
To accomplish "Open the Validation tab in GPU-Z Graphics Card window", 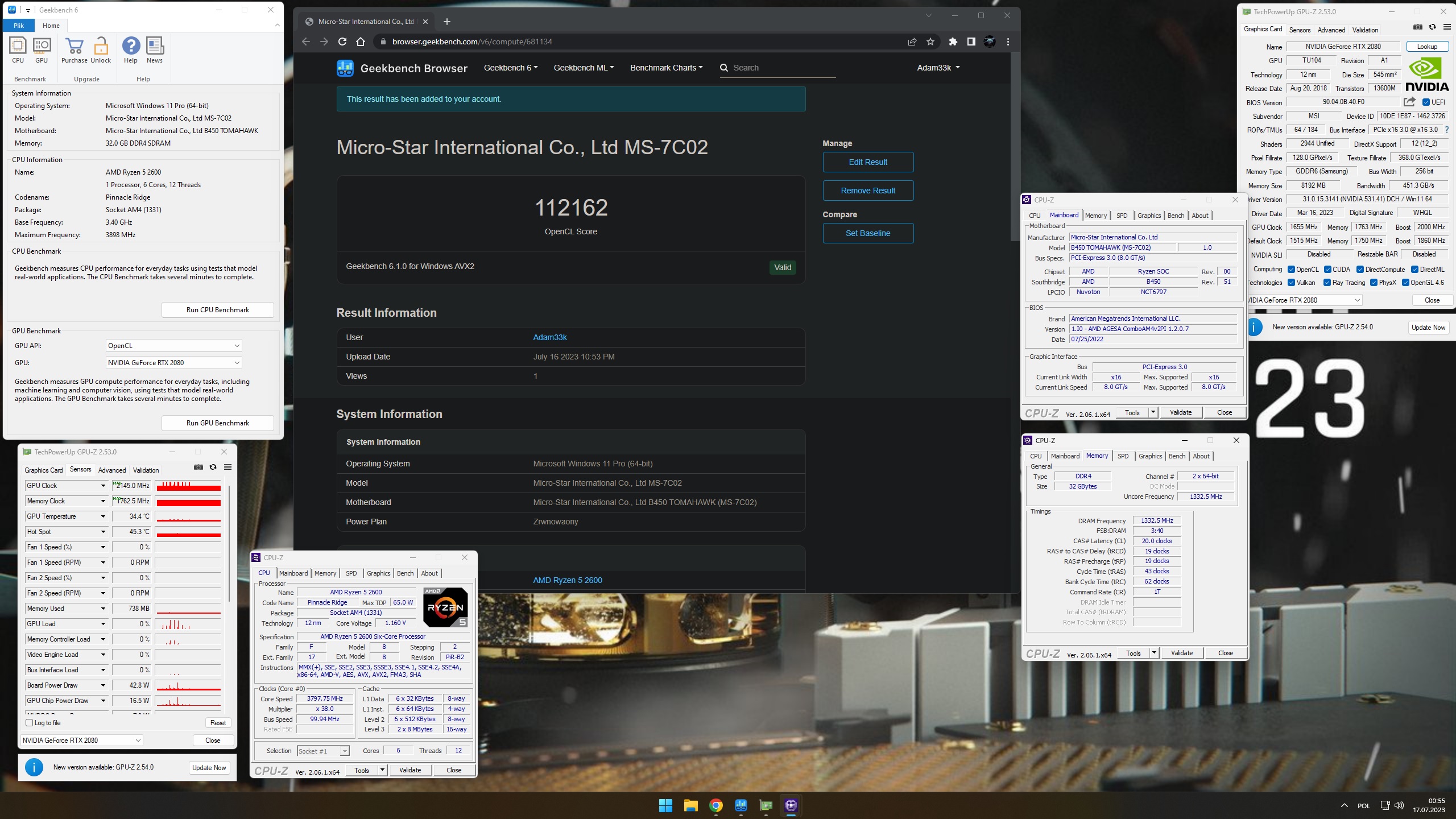I will pyautogui.click(x=1365, y=30).
